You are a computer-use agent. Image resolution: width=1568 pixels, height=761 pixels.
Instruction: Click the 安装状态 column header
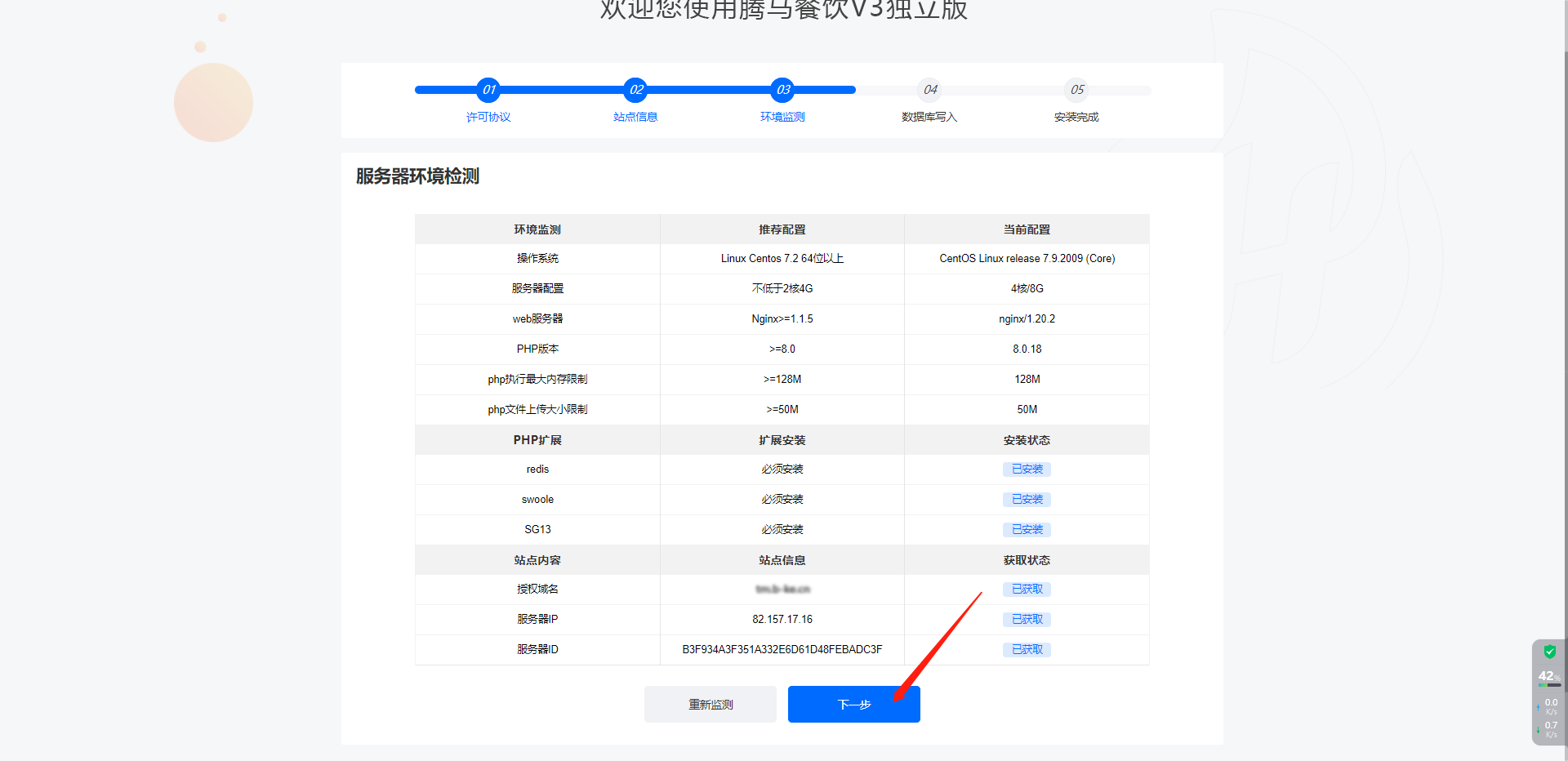tap(1027, 440)
